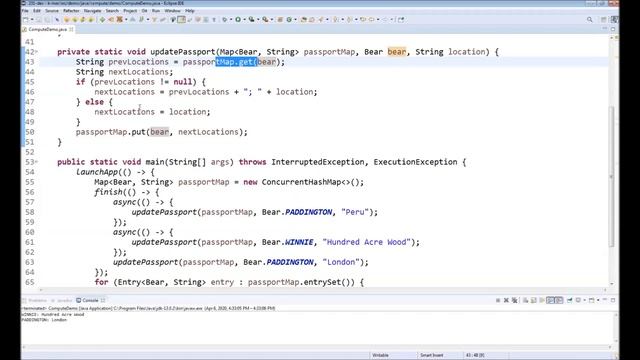640x360 pixels.
Task: Open the New file dropdown arrow
Action: coord(32,19)
